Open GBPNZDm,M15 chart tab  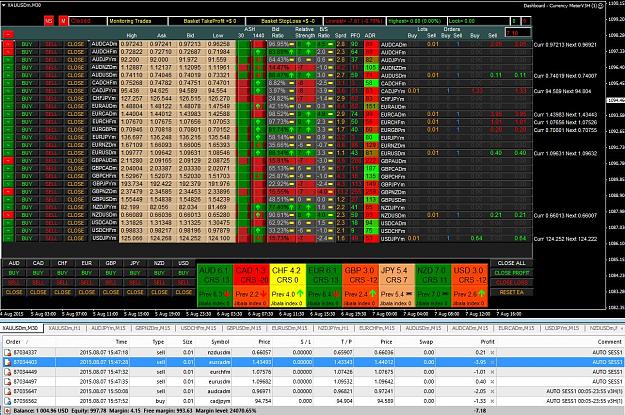[152, 328]
